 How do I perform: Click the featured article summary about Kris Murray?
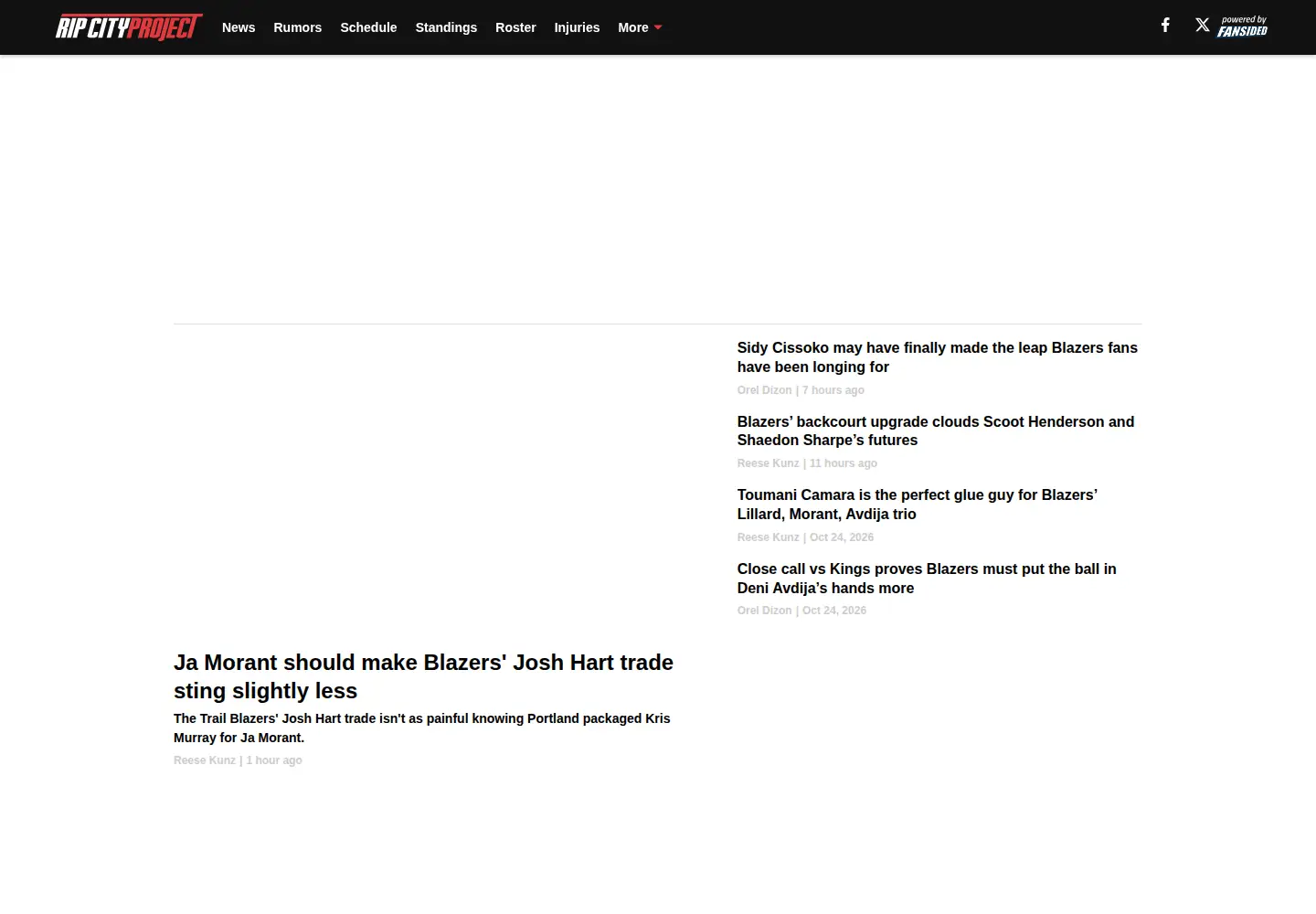pyautogui.click(x=422, y=728)
